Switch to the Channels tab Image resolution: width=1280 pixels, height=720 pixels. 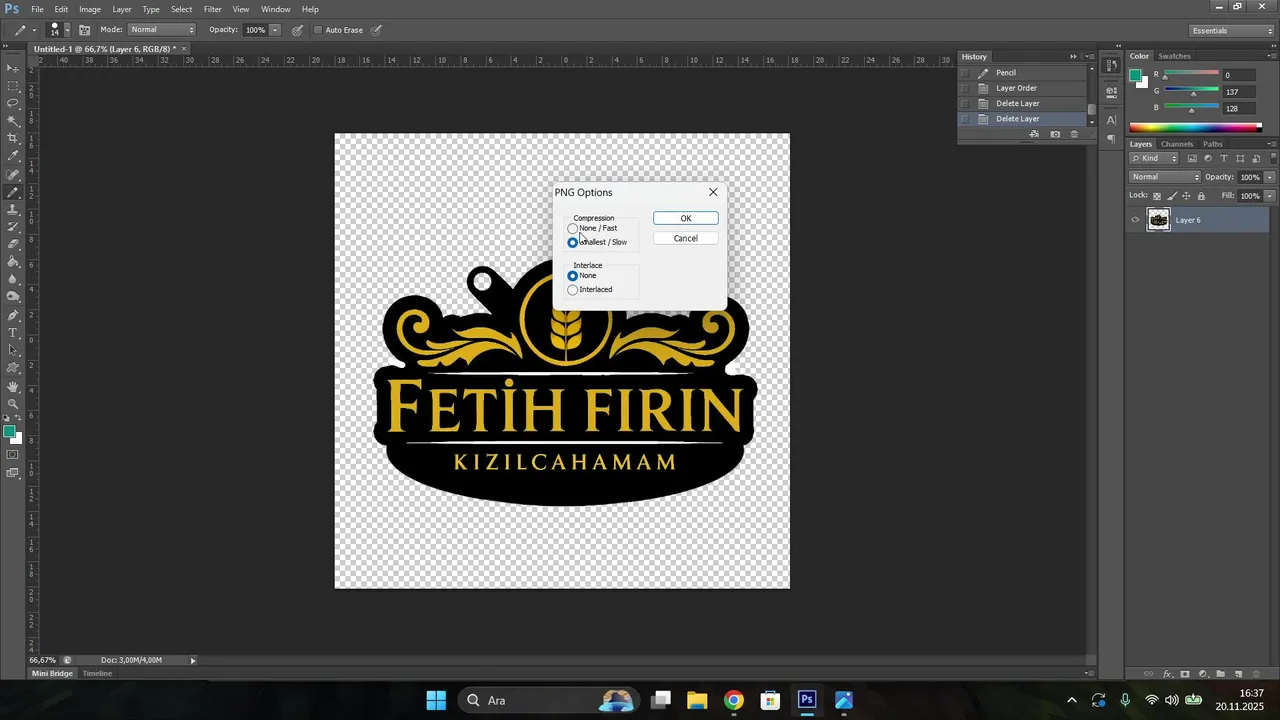point(1177,144)
